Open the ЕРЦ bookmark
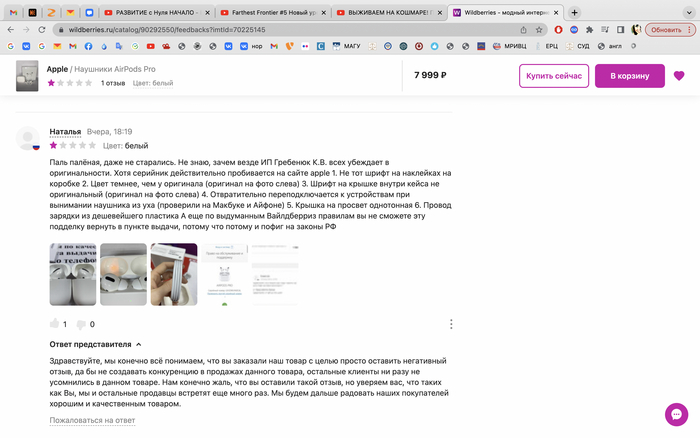The height and width of the screenshot is (438, 700). coord(546,46)
